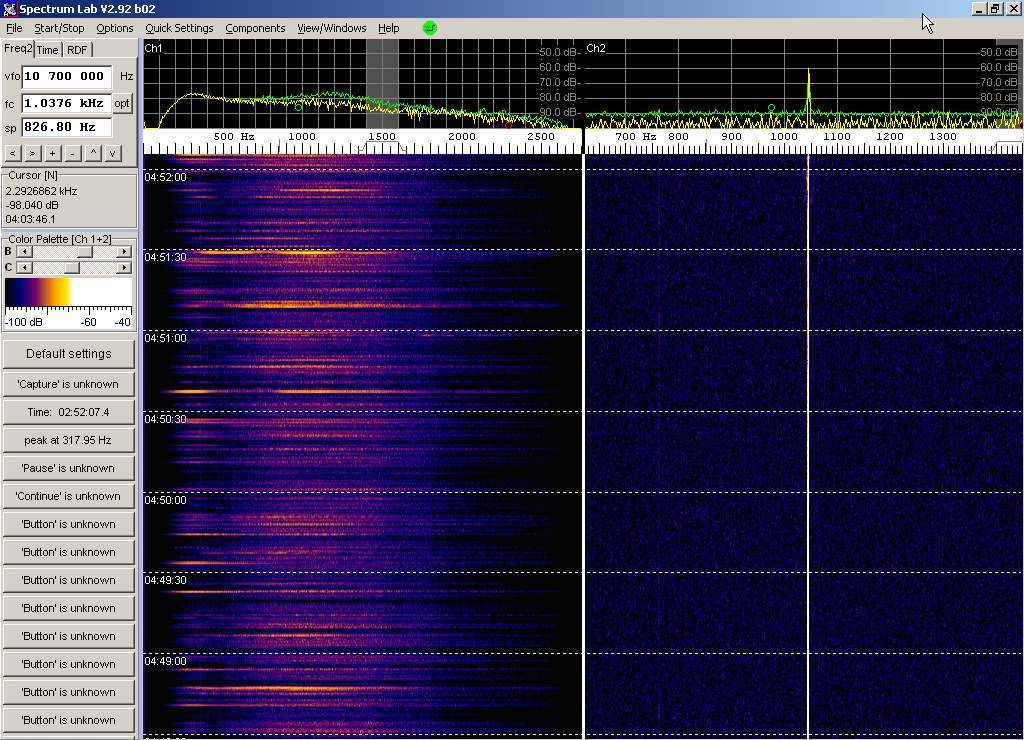Click left arrow of brightness B scrollbar
The height and width of the screenshot is (740, 1024).
[x=24, y=252]
